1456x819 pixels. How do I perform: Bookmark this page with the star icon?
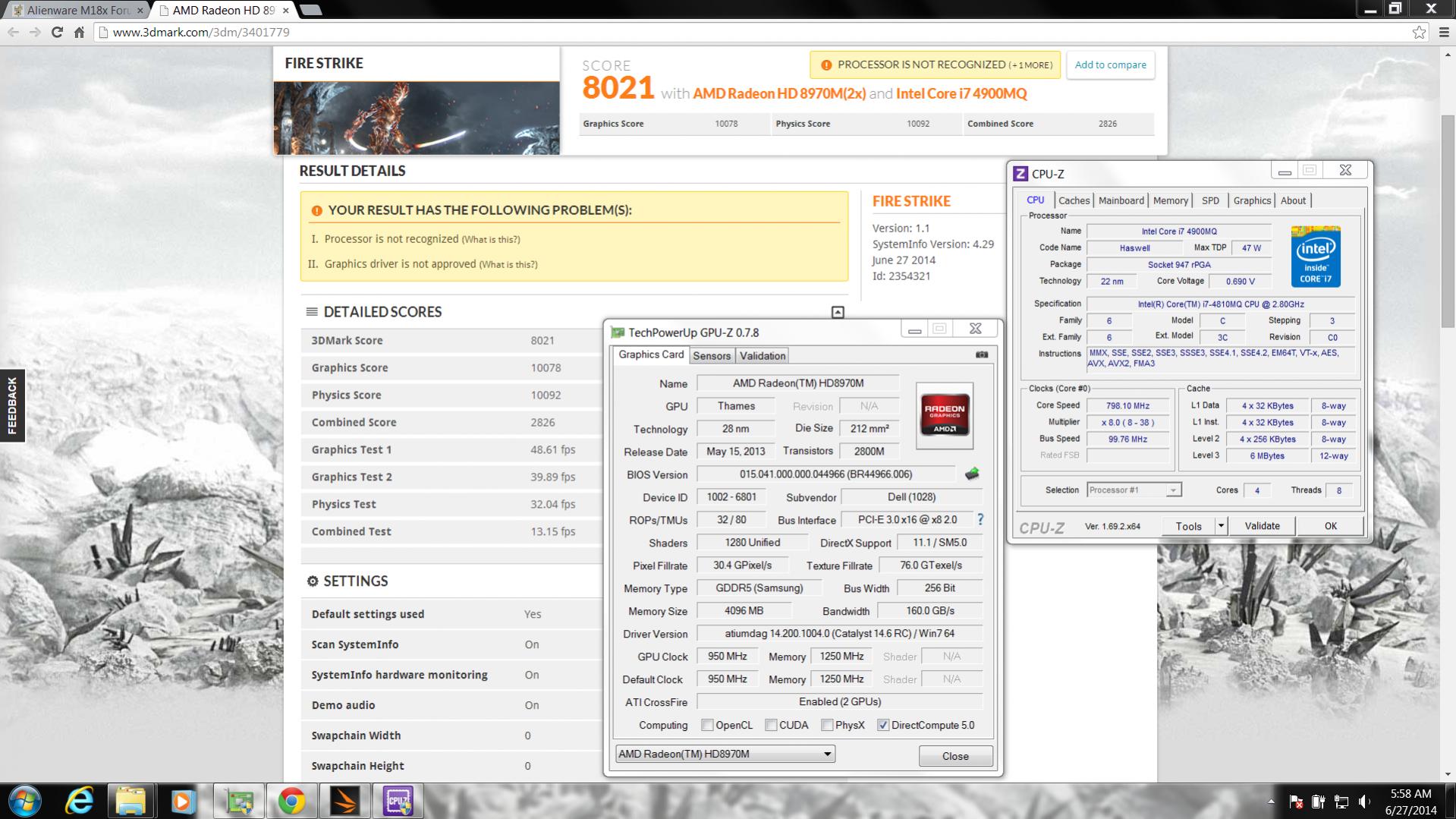1419,32
